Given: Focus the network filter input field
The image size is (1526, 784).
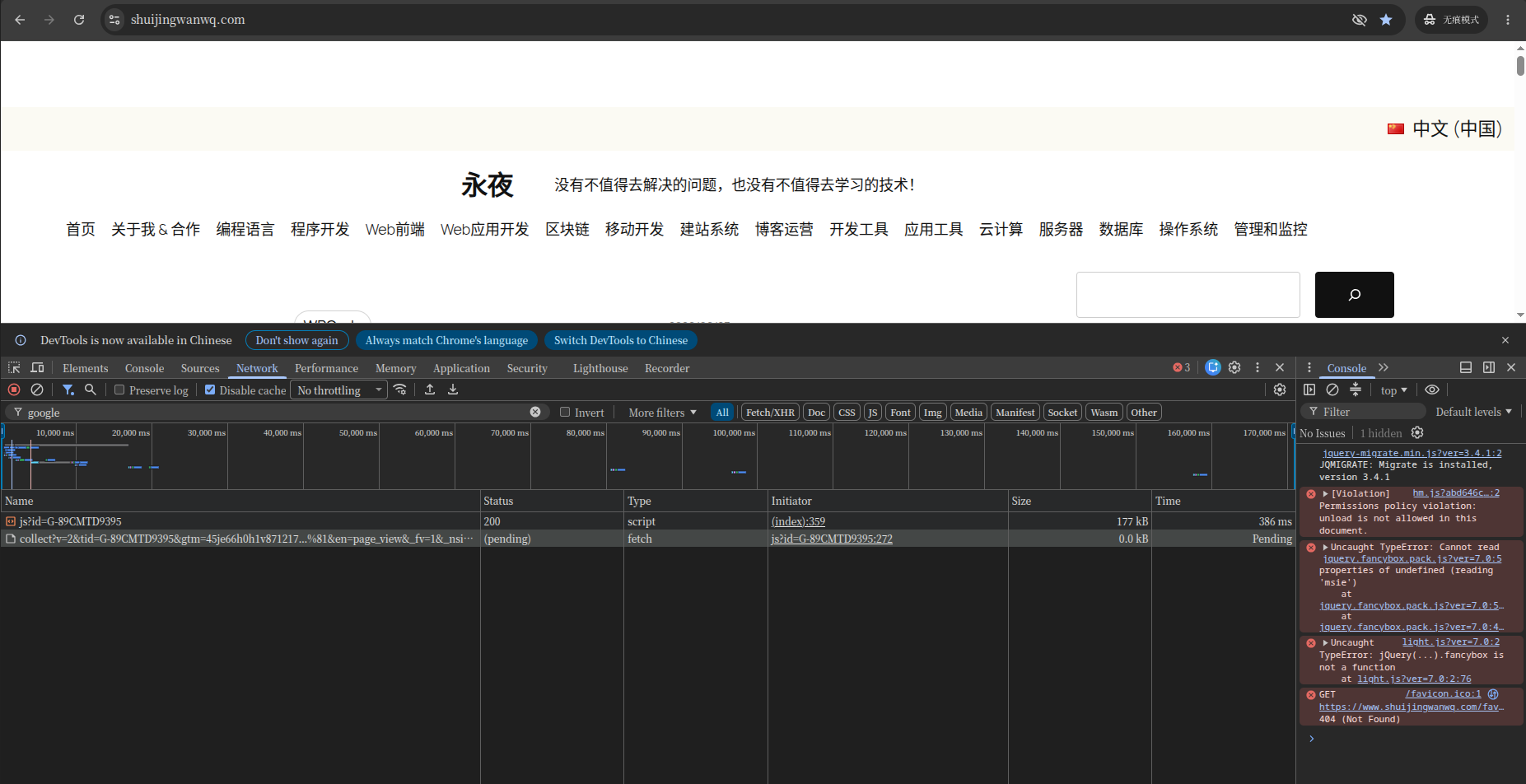Looking at the screenshot, I should point(276,412).
